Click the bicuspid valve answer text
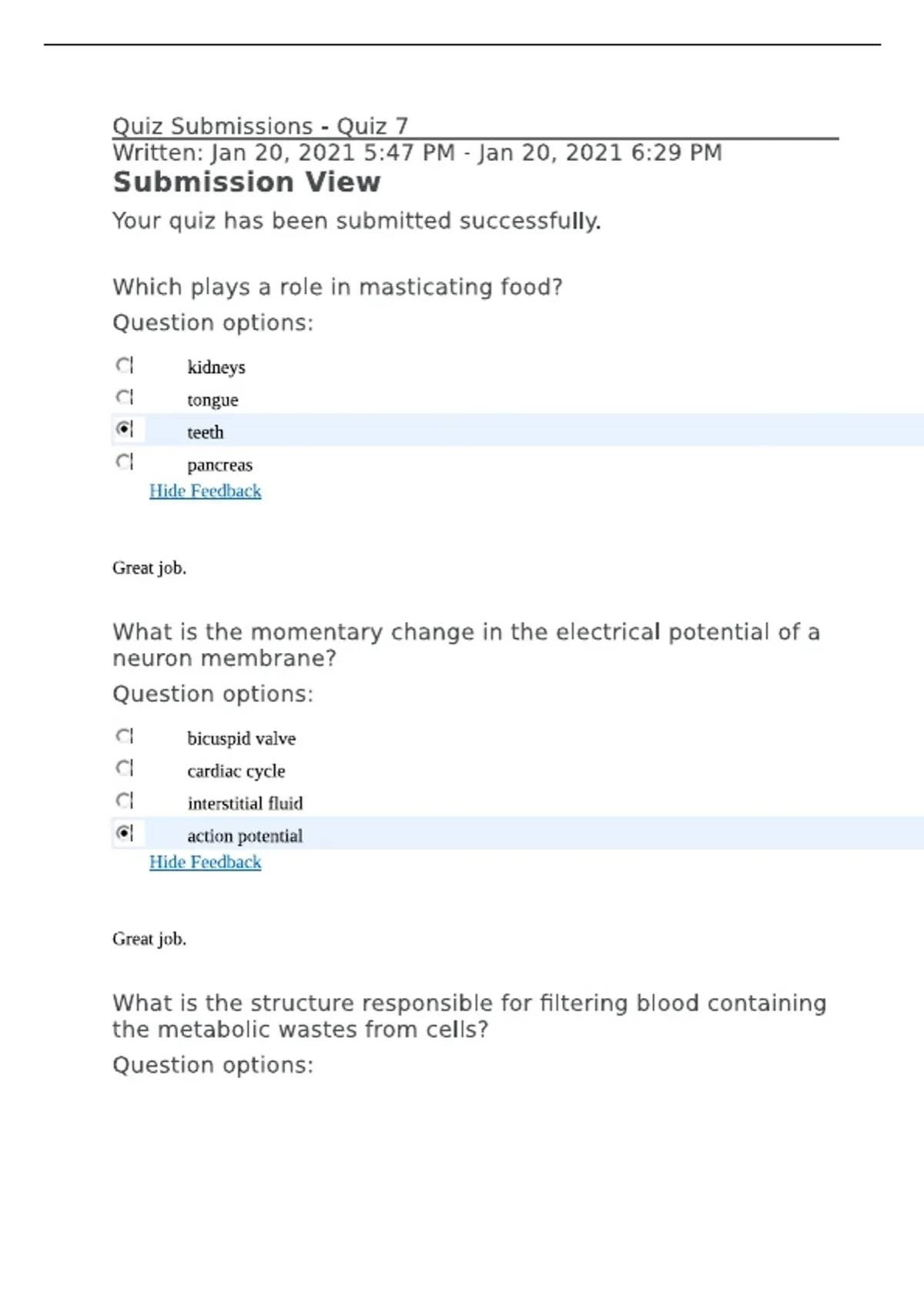924x1309 pixels. [241, 738]
